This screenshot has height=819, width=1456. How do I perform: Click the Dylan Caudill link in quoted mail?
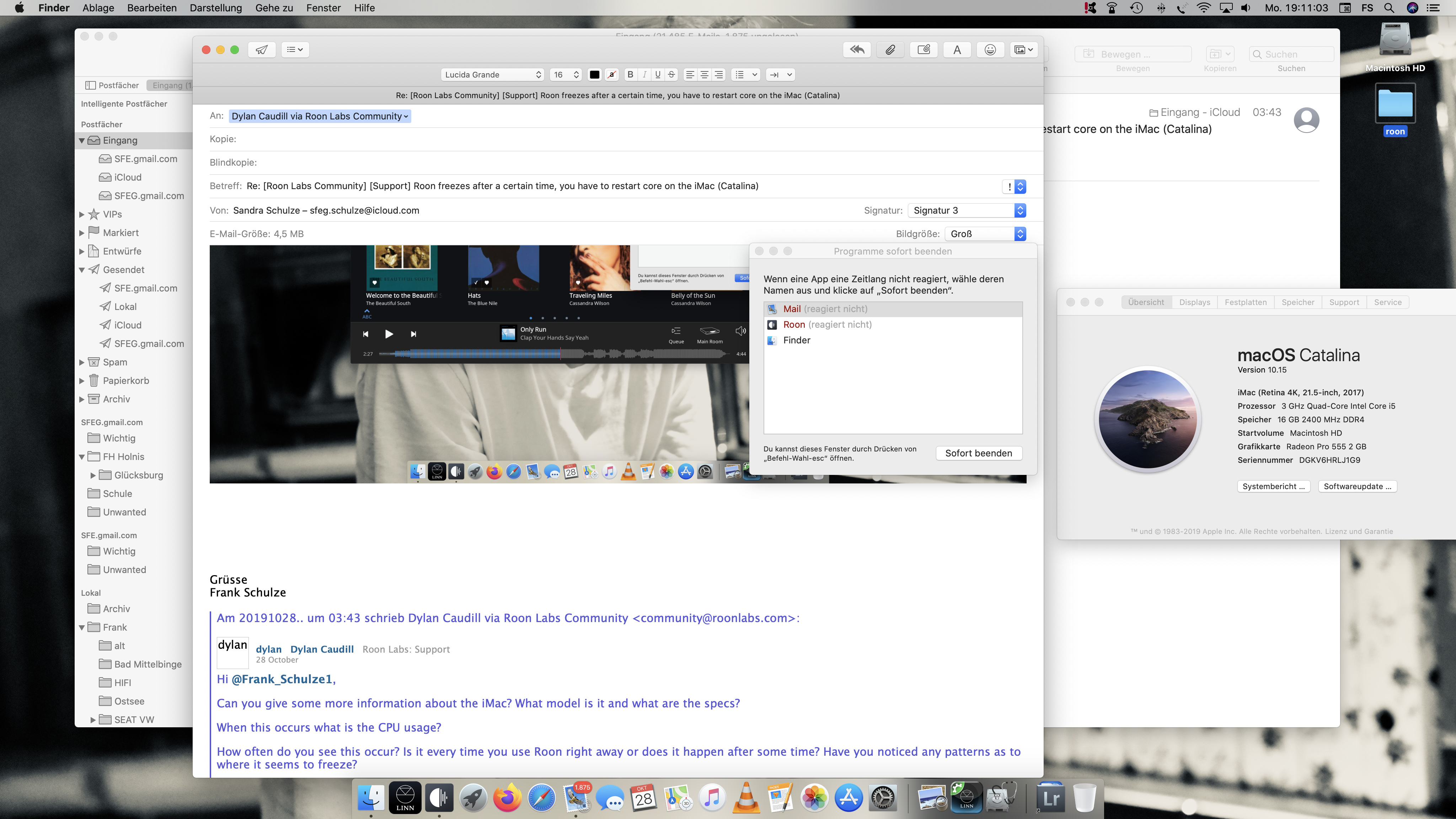pyautogui.click(x=322, y=649)
